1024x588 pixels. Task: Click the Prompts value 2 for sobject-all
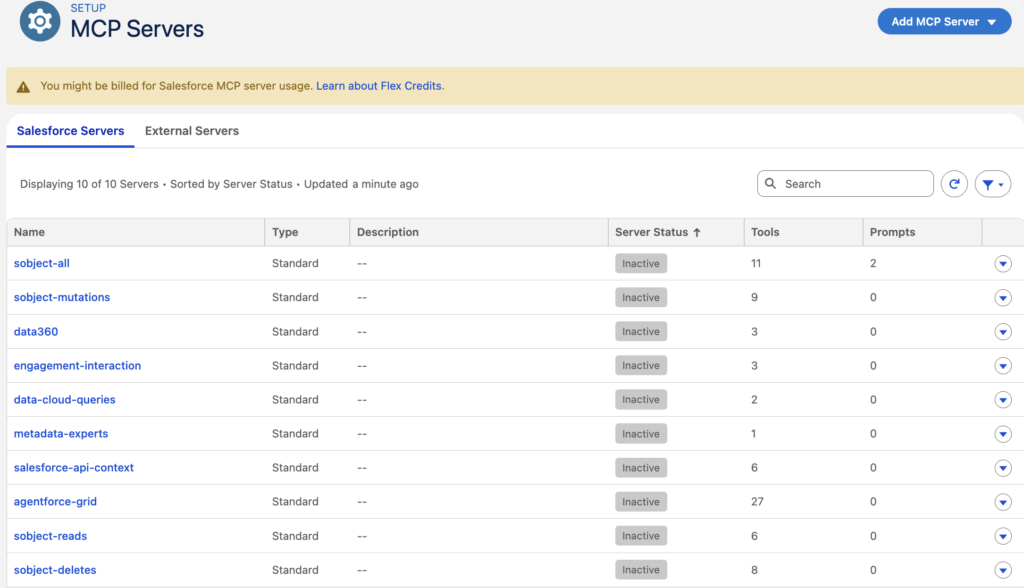pos(873,263)
